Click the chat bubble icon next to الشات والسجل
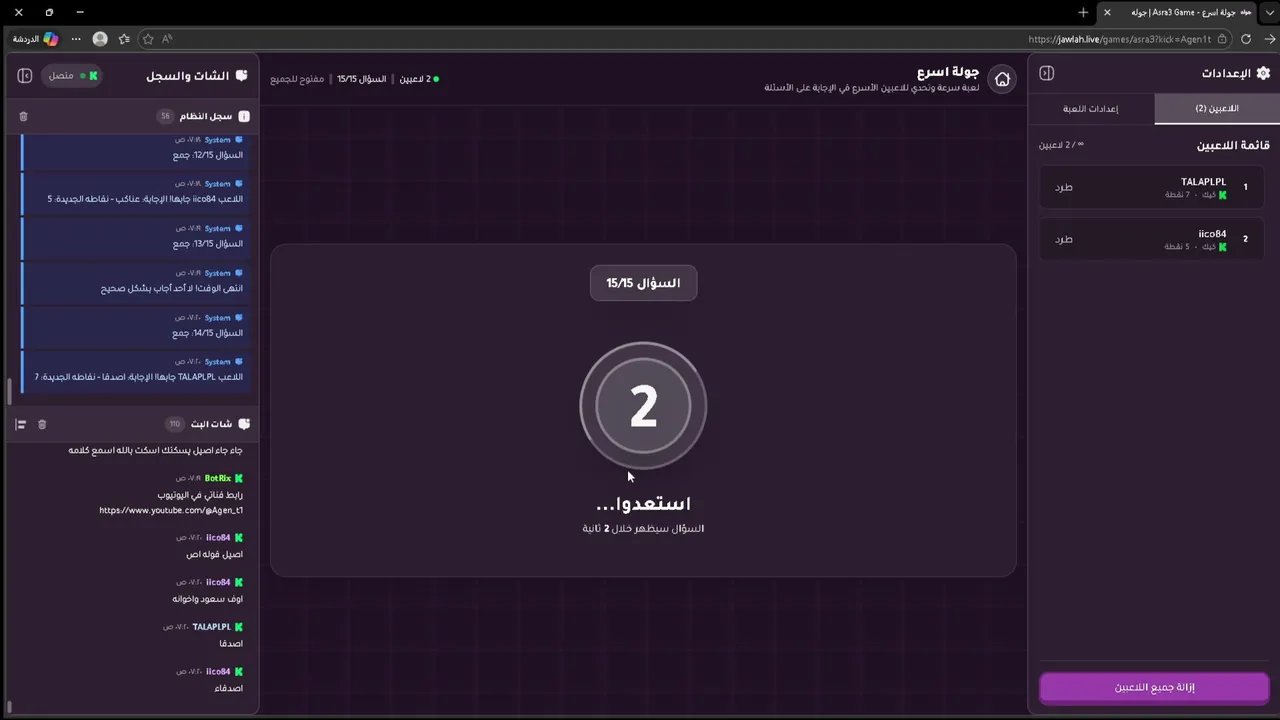 click(242, 76)
